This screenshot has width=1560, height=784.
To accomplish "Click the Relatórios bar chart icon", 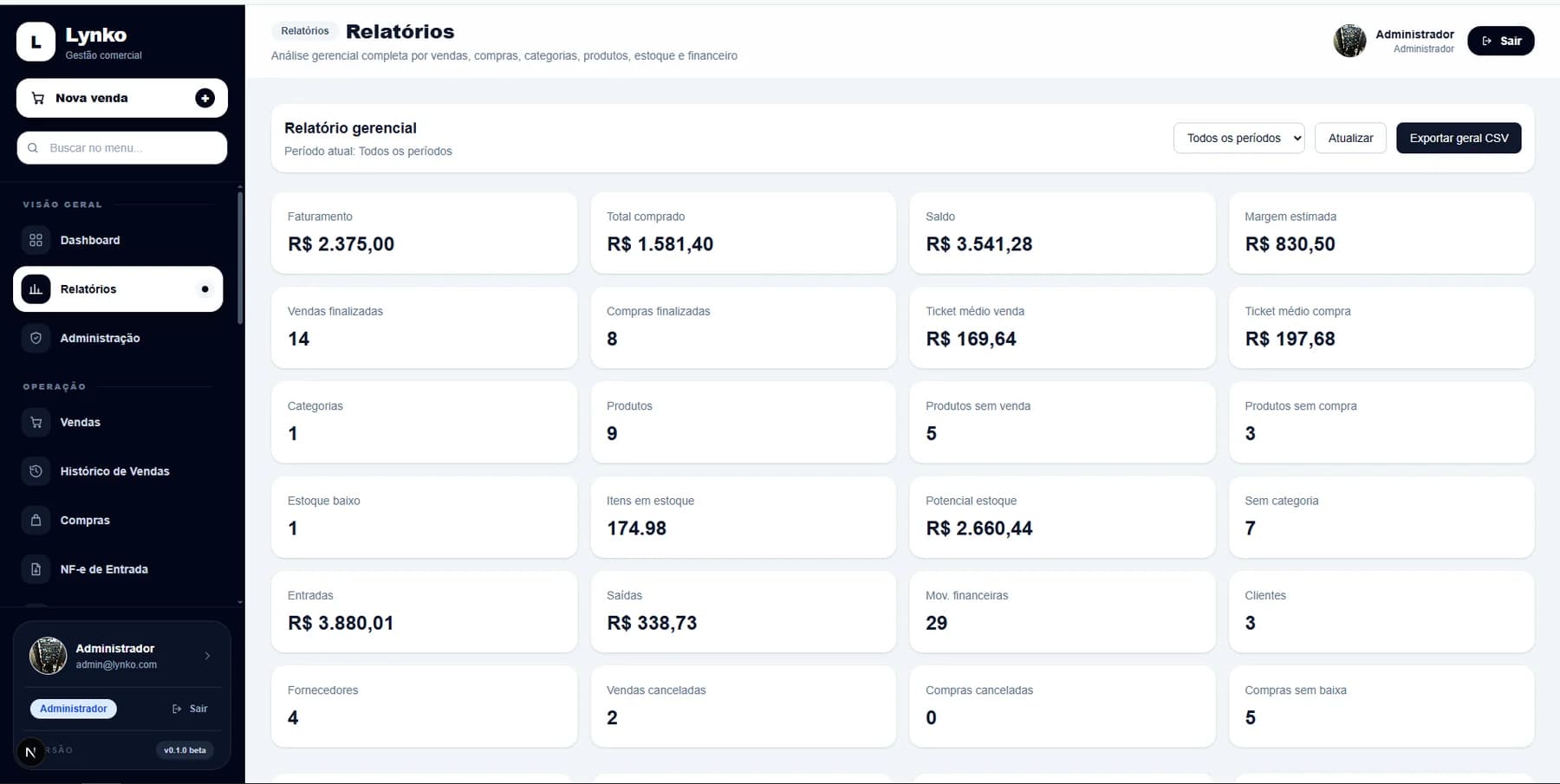I will pos(36,289).
